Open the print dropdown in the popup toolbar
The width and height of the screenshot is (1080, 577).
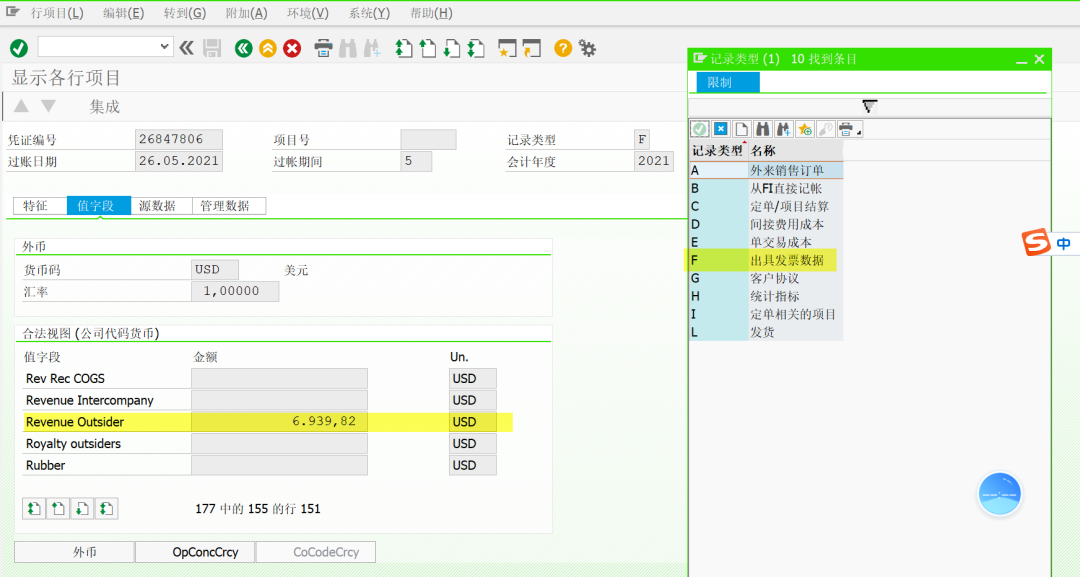pos(850,129)
